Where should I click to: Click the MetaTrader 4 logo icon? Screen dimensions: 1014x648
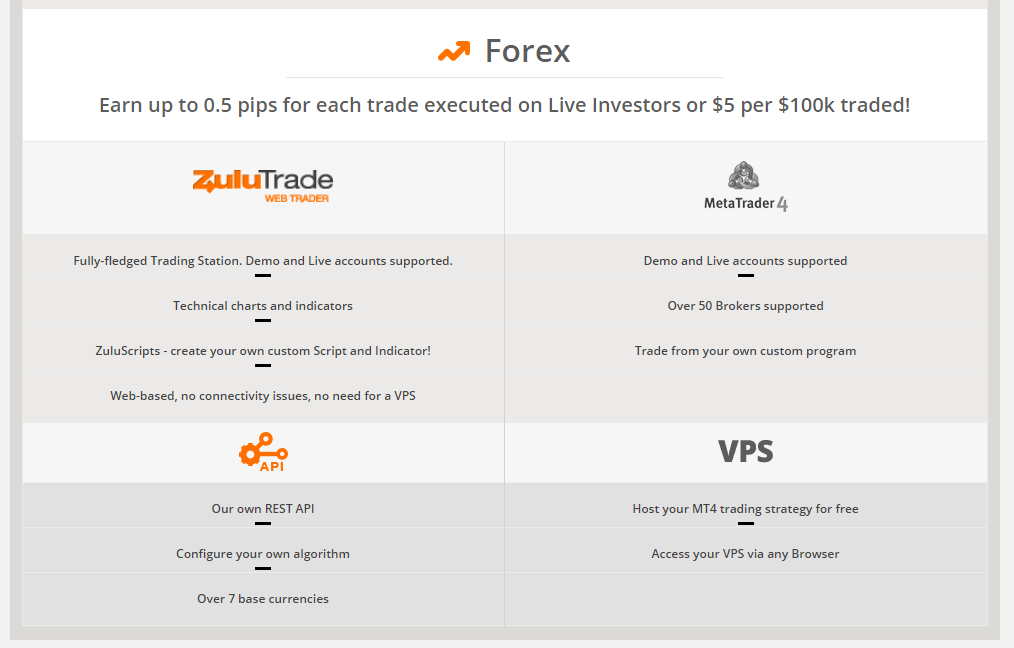click(x=744, y=175)
